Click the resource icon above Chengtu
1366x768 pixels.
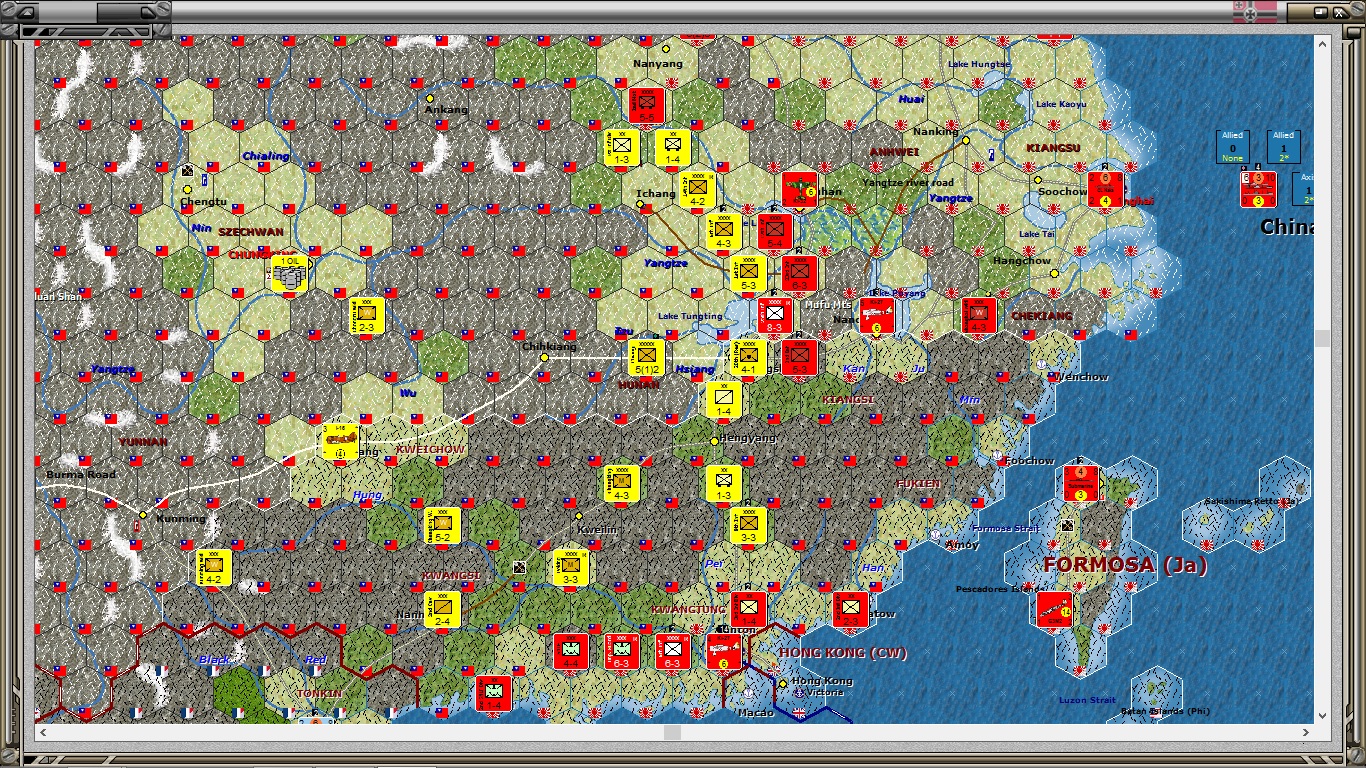(x=187, y=171)
